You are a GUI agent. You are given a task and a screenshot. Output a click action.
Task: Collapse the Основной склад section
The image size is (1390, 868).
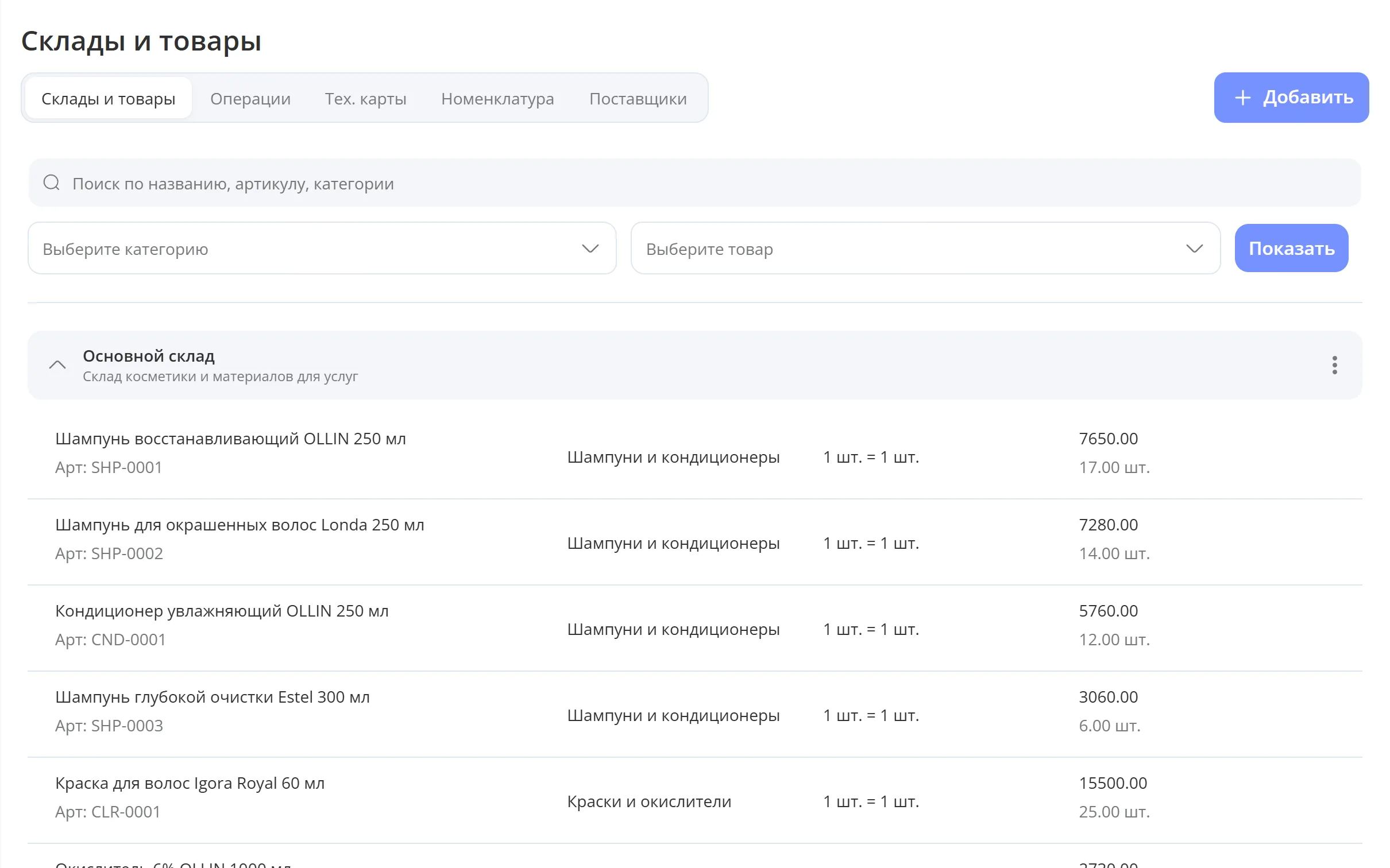point(57,365)
